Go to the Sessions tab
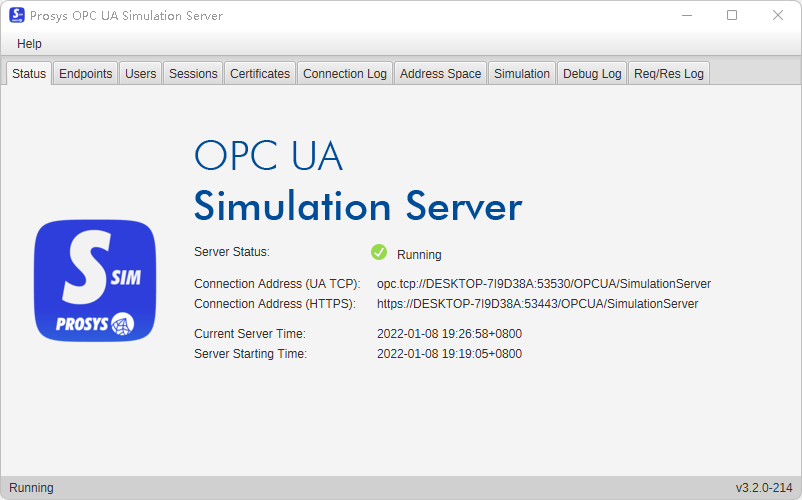The height and width of the screenshot is (500, 802). coord(193,74)
